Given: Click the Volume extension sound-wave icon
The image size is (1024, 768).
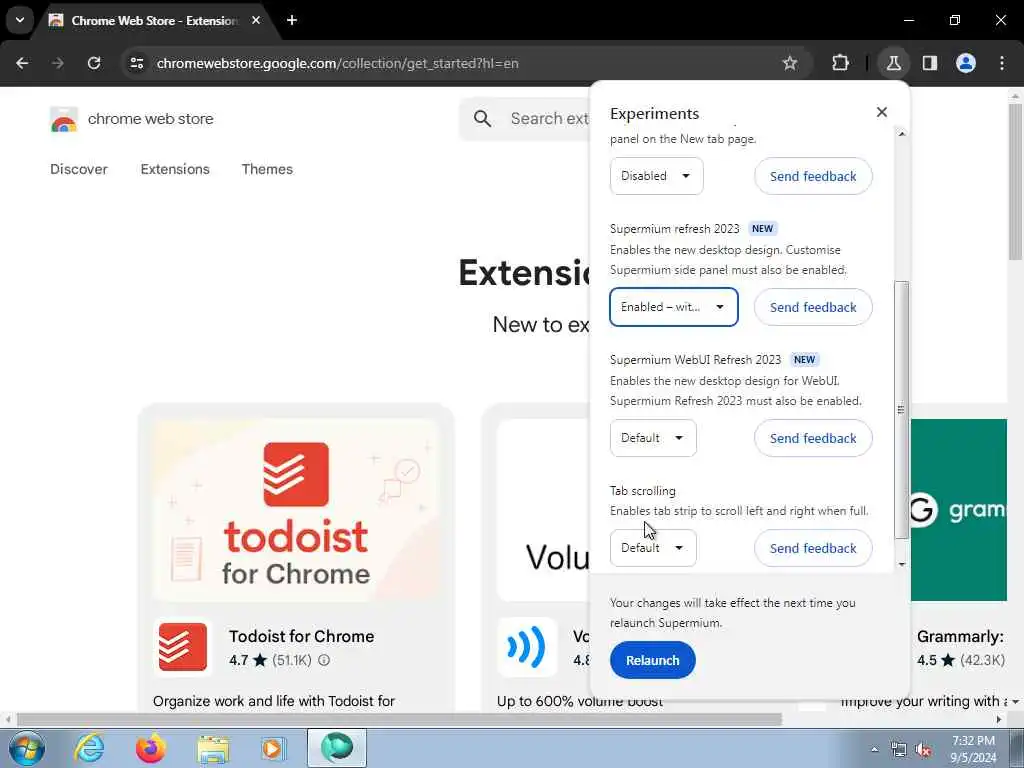Looking at the screenshot, I should point(526,647).
